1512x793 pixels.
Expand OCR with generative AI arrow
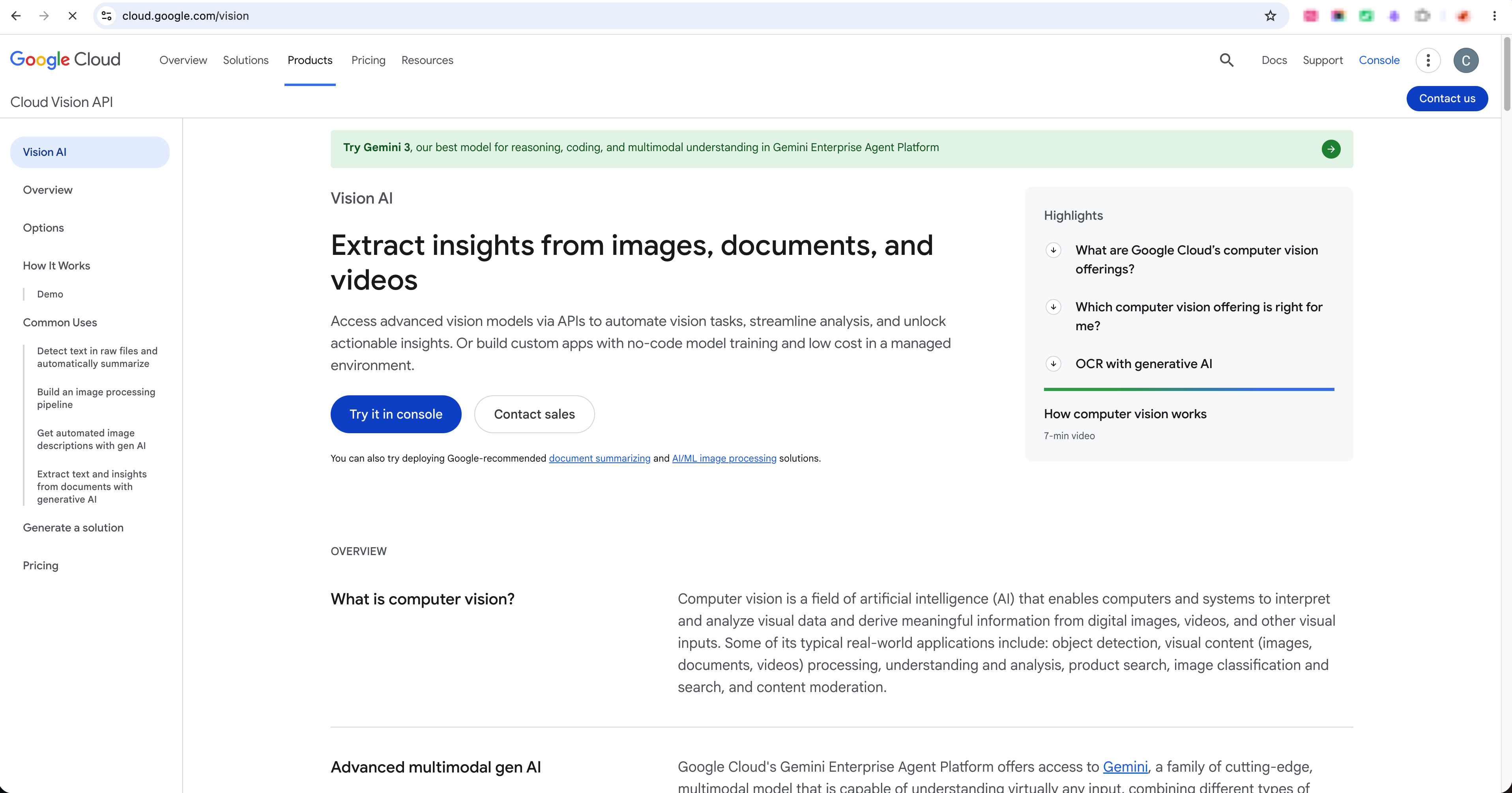pos(1053,364)
